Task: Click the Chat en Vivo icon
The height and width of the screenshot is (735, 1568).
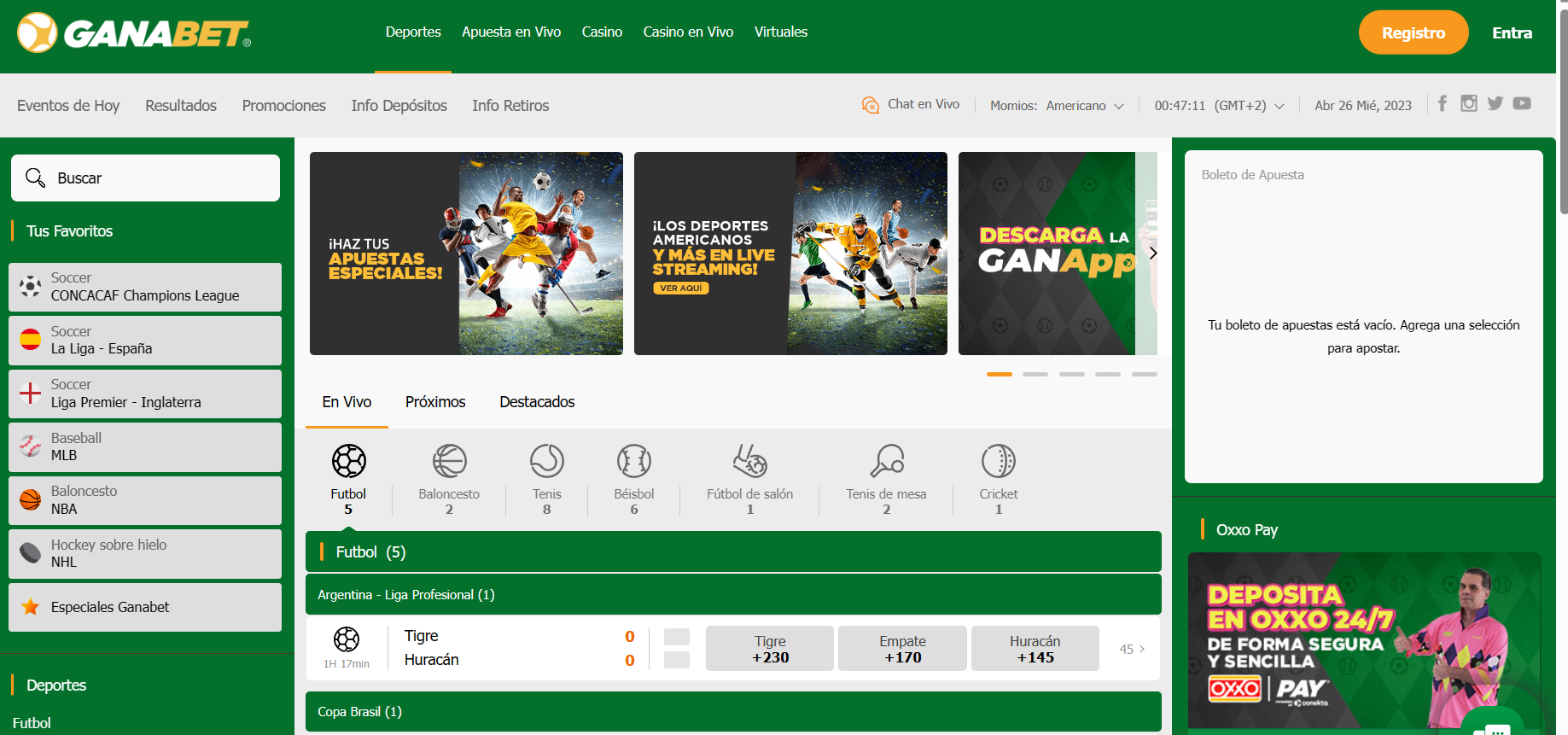Action: 870,105
